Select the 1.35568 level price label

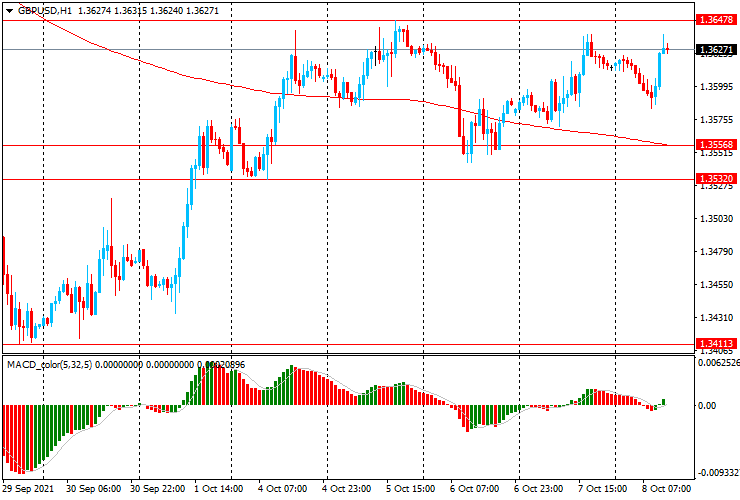pos(716,144)
